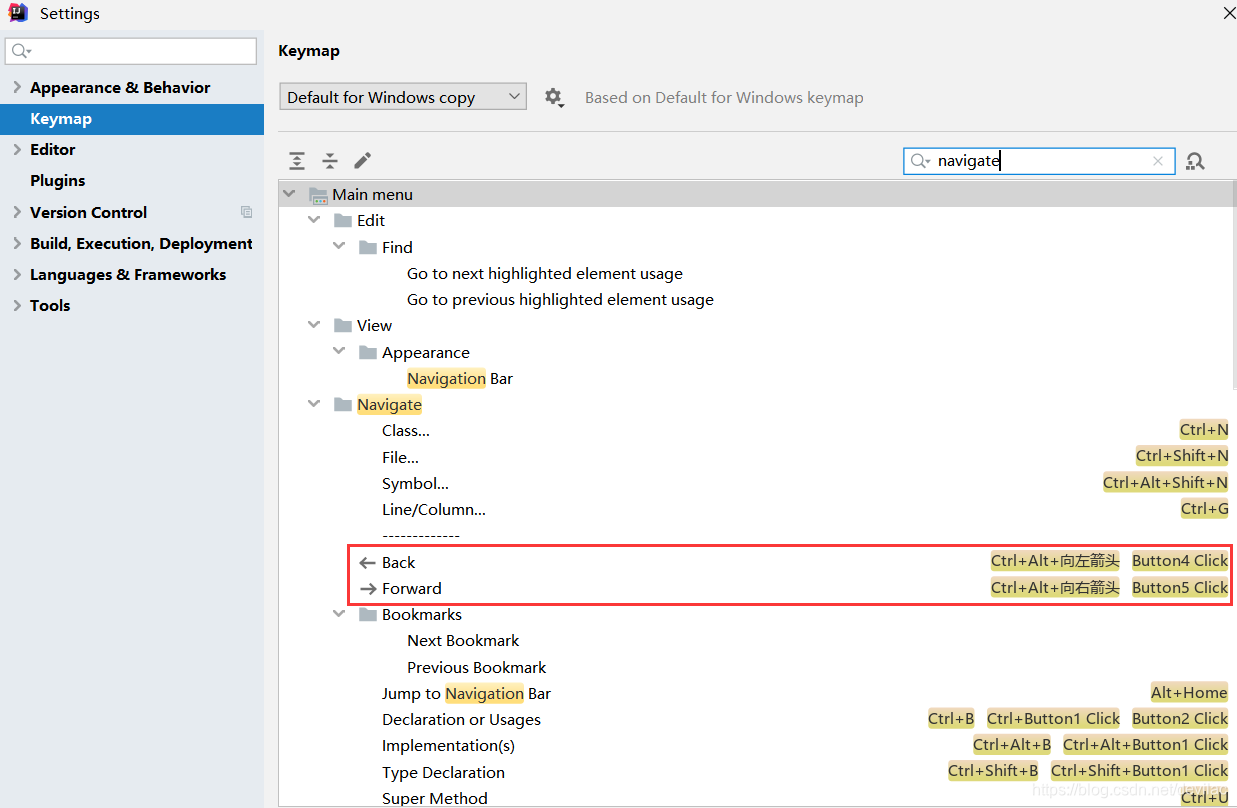Open Version Control settings page
Viewport: 1237px width, 808px height.
click(x=88, y=212)
